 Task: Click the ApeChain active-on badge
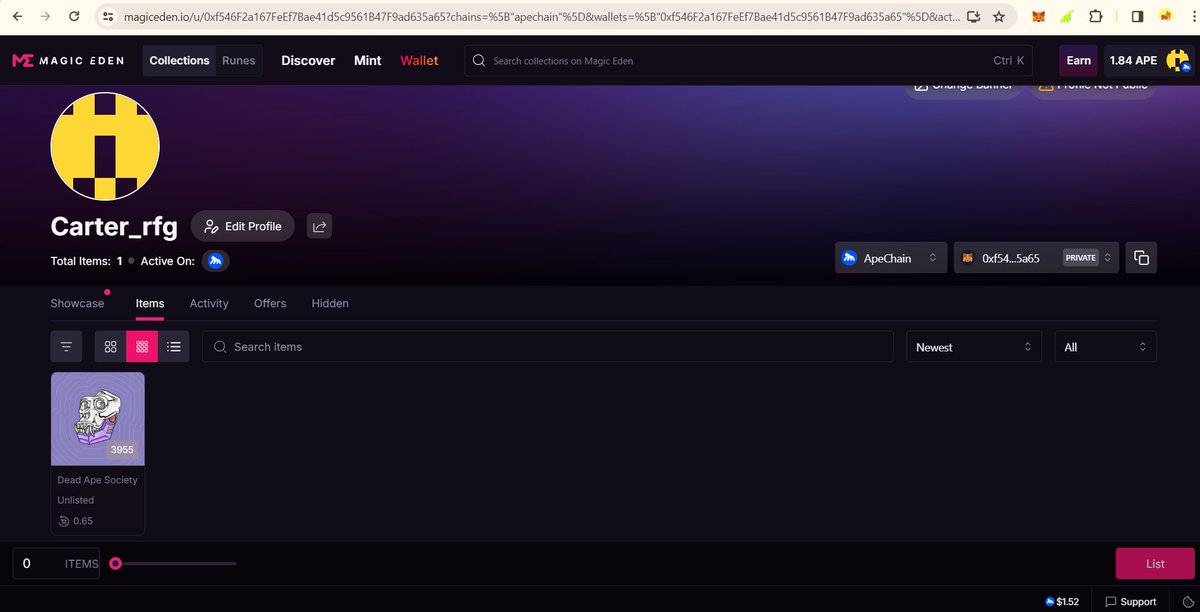tap(216, 261)
